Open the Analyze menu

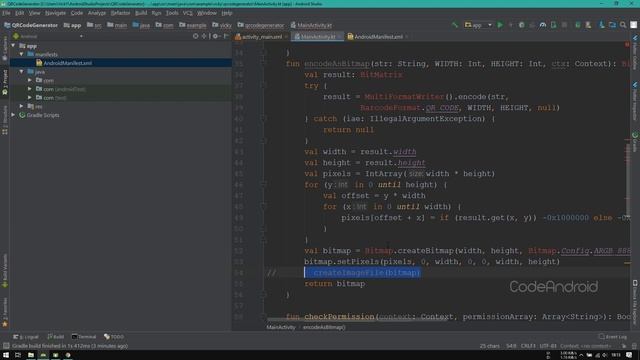(97, 13)
